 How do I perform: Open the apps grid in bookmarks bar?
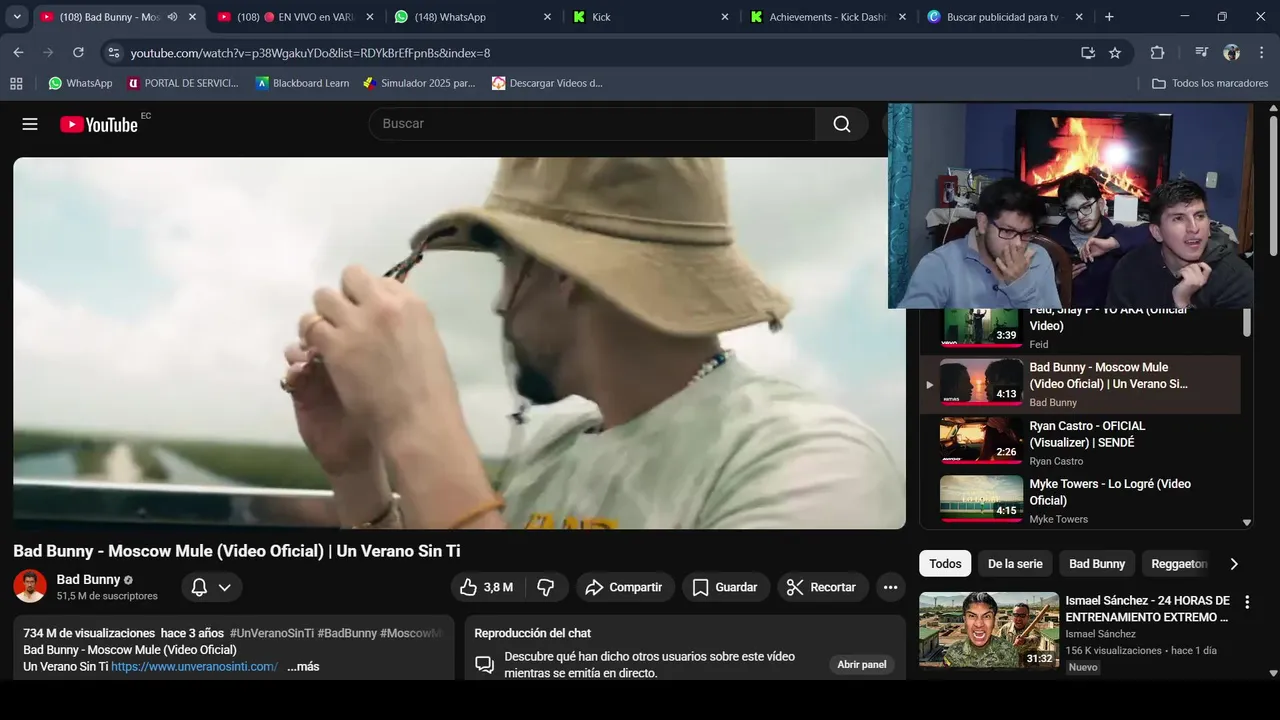(x=16, y=83)
